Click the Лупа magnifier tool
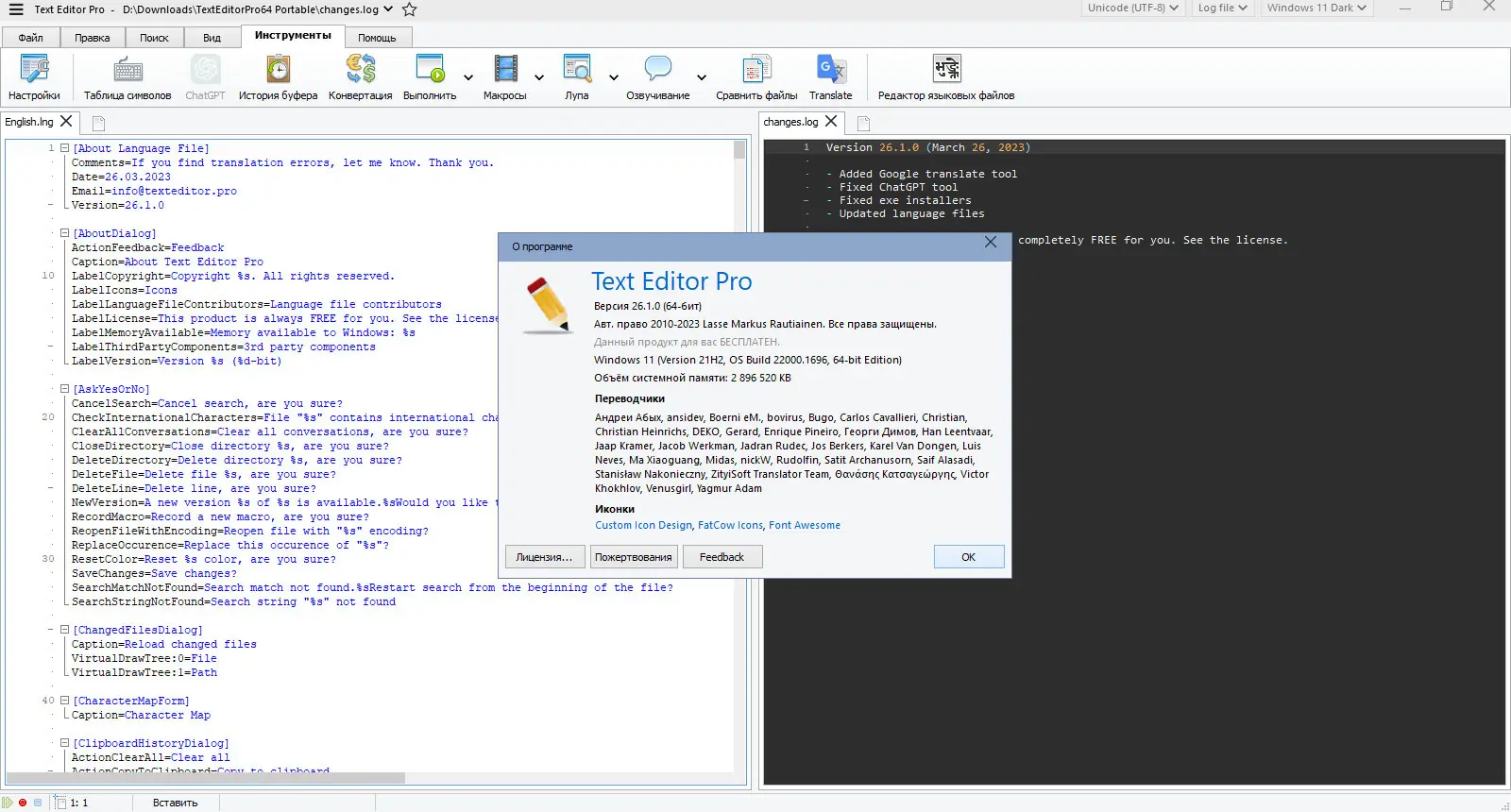Screen dimensions: 1511x812 (x=577, y=77)
